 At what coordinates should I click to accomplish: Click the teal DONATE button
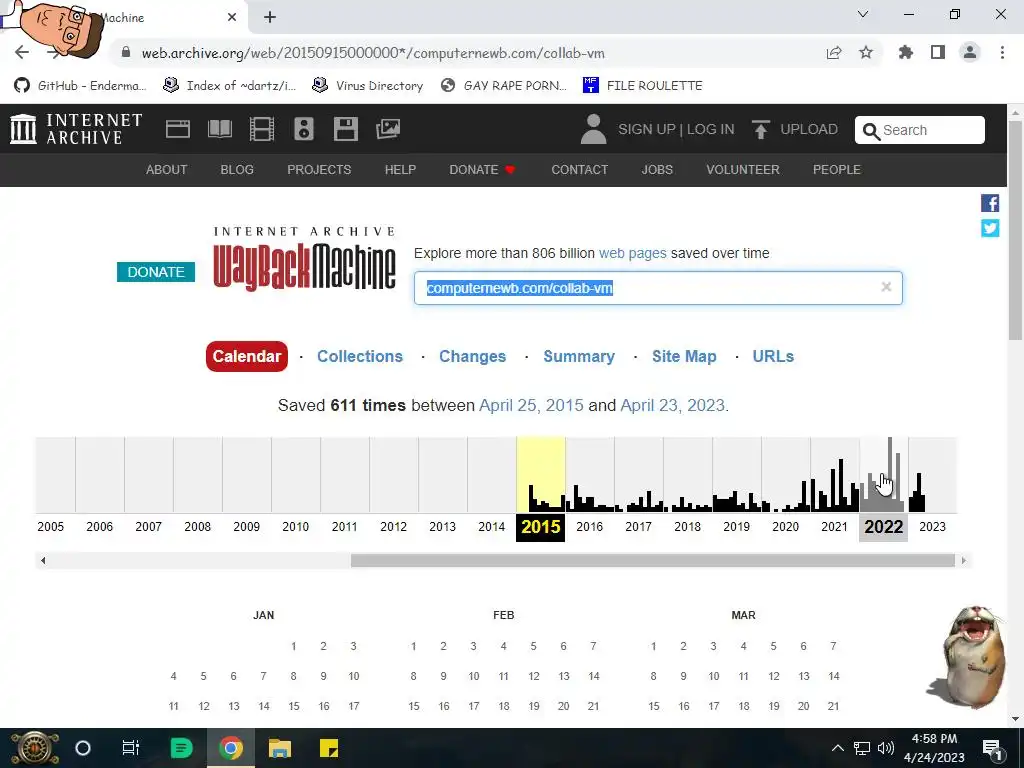[x=156, y=272]
